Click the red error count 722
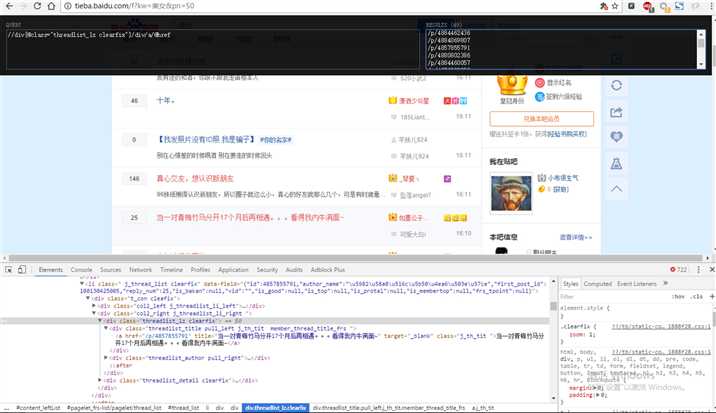Screen dimensions: 716x413 click(x=678, y=270)
